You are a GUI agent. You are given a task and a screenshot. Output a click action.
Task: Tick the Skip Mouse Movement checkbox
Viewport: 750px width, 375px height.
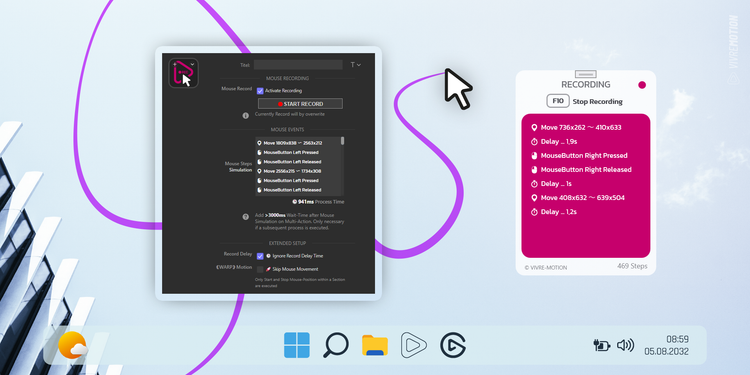pos(260,269)
